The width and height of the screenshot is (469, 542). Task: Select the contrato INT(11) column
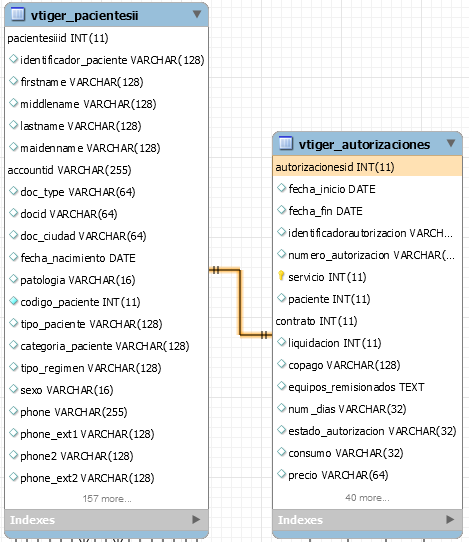point(367,321)
